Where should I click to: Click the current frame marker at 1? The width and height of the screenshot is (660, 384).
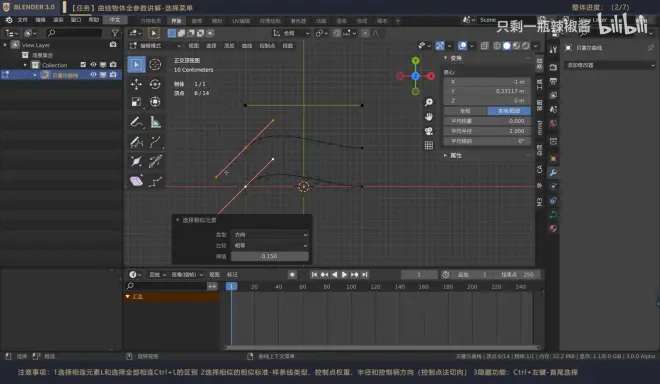pos(231,286)
